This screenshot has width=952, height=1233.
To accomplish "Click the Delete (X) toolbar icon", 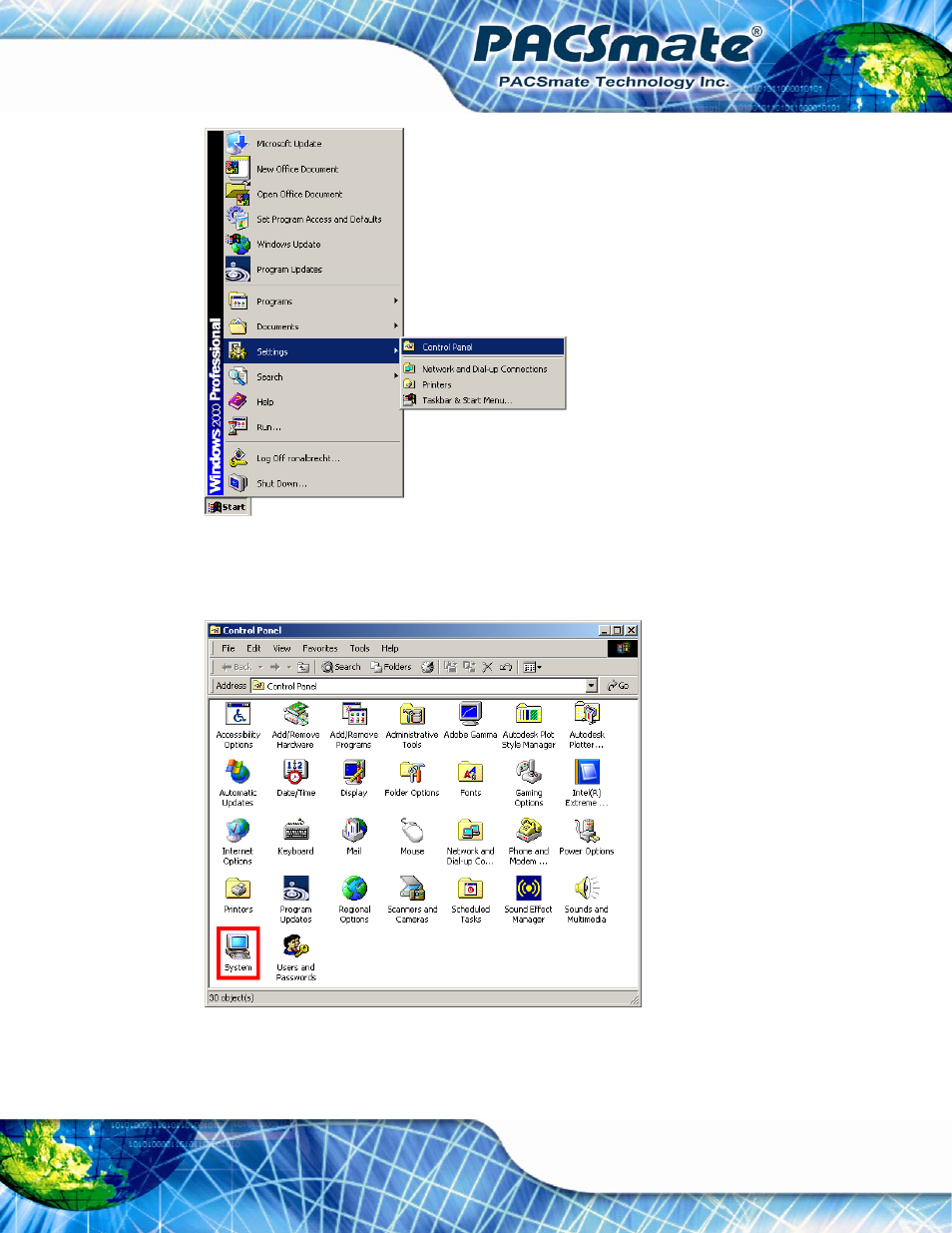I will point(487,667).
